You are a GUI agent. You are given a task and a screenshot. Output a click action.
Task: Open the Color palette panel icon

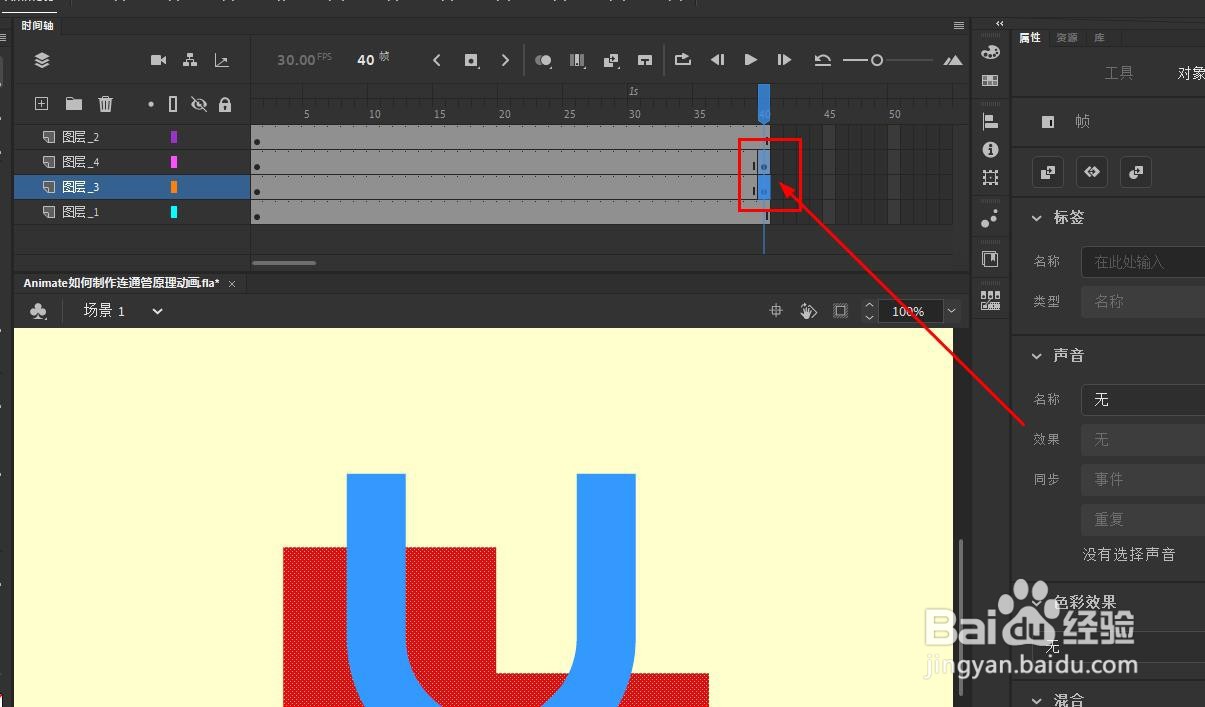tap(990, 52)
